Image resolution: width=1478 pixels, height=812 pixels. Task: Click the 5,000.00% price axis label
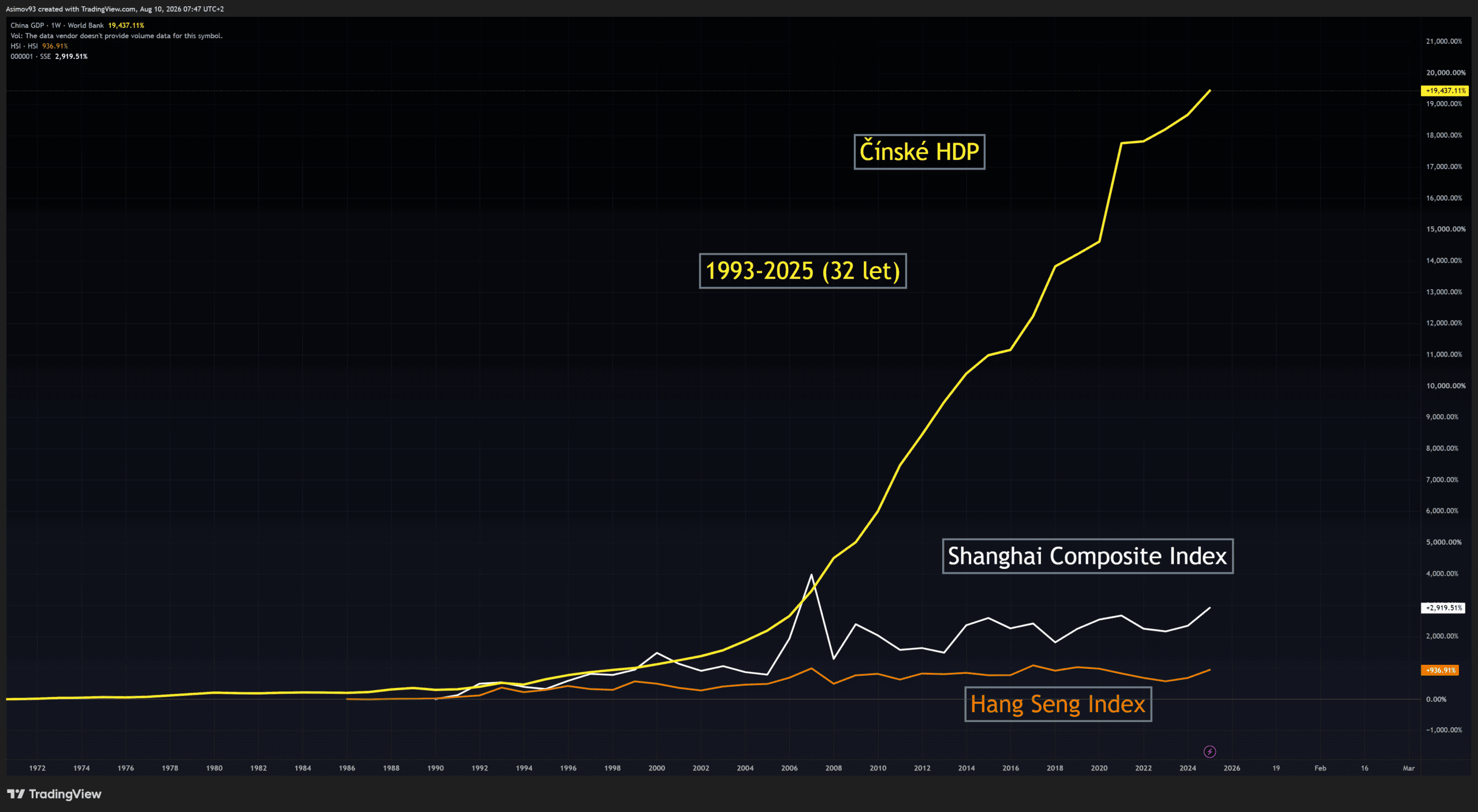coord(1444,542)
